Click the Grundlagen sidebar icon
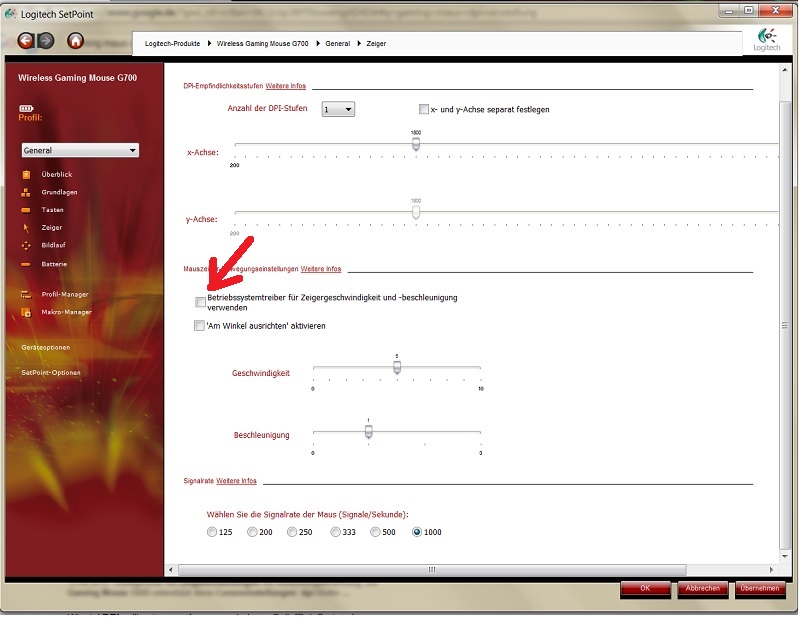 (x=26, y=192)
